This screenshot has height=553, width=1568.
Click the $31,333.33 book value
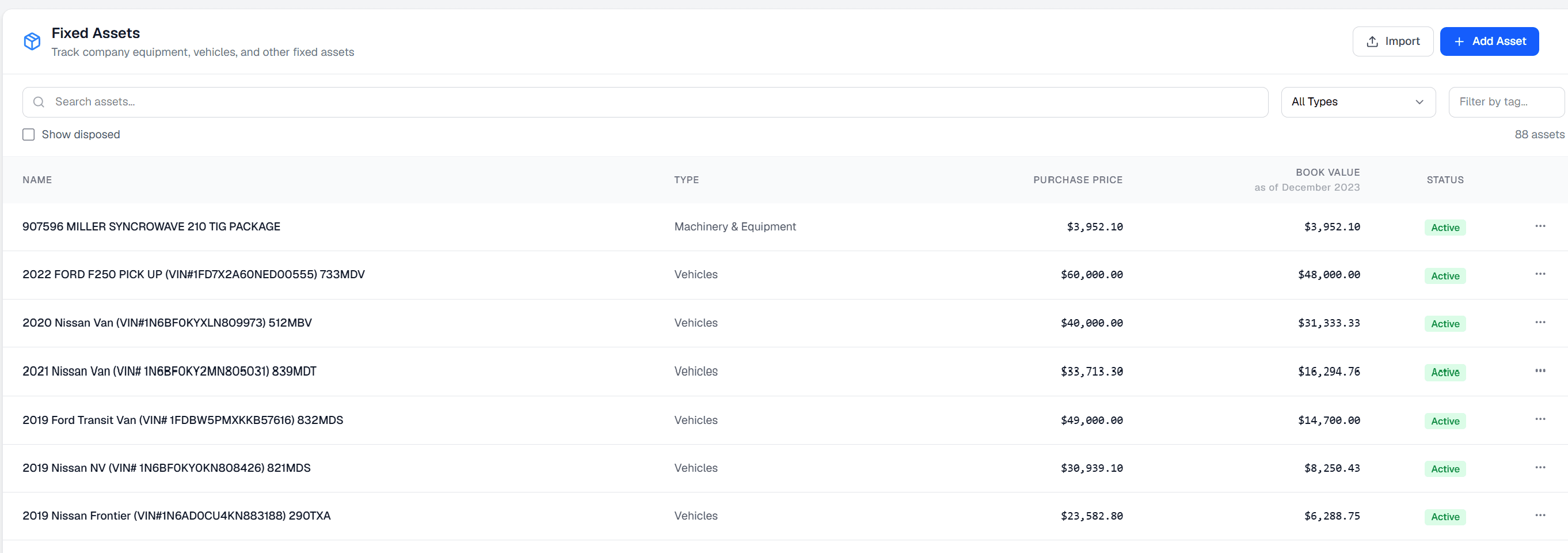coord(1329,323)
